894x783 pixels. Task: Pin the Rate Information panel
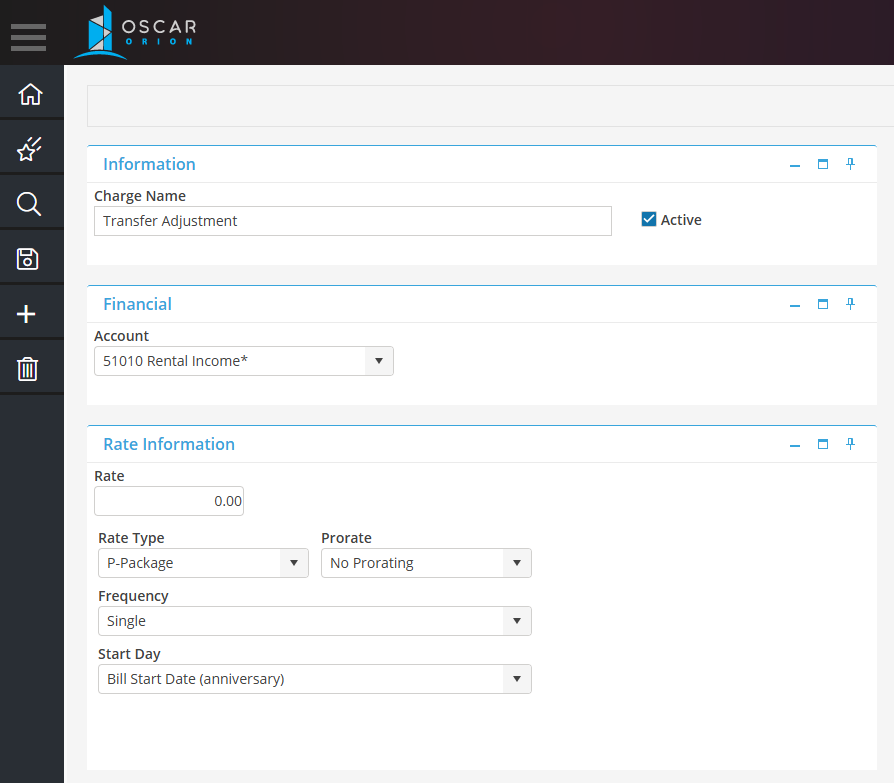click(x=851, y=444)
